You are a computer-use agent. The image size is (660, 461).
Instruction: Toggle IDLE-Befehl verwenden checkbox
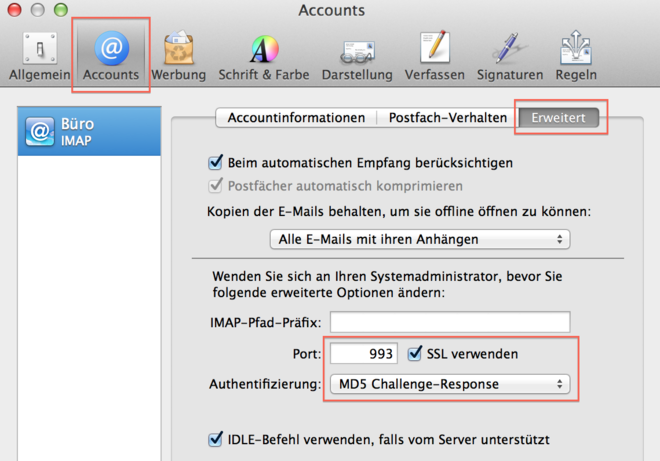click(216, 440)
